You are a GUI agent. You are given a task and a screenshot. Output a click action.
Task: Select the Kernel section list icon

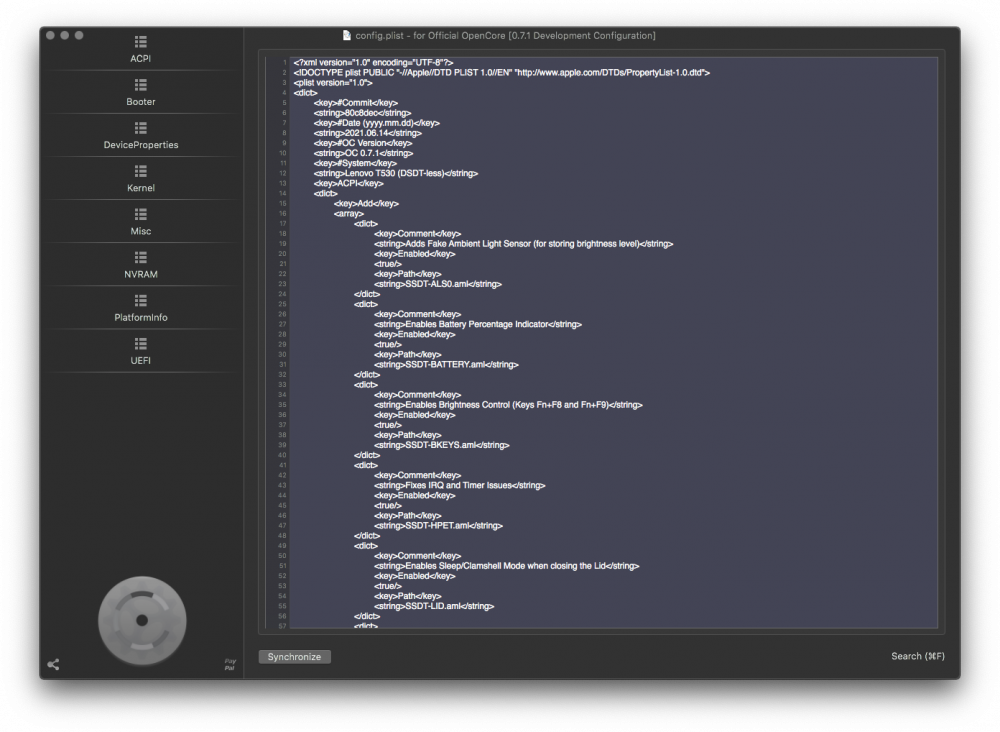coord(141,171)
